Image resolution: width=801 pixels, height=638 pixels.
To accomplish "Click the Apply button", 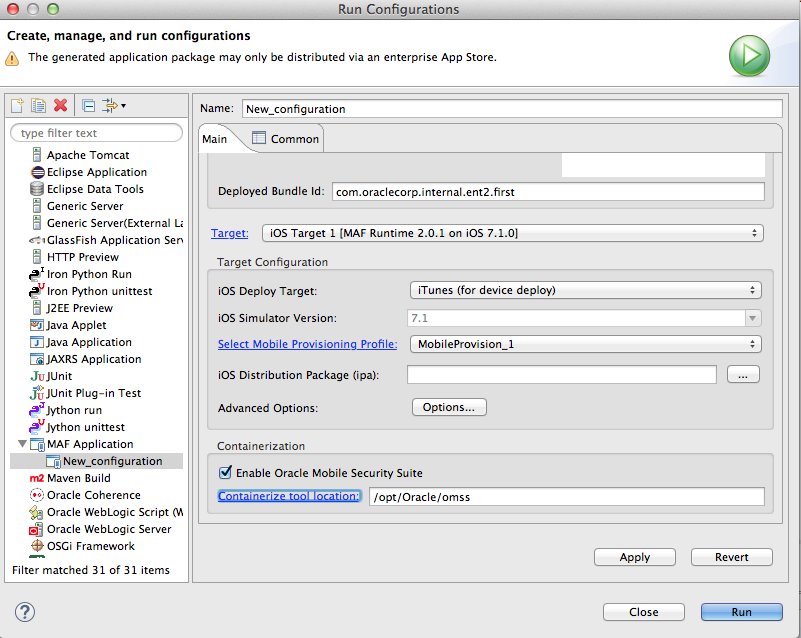I will point(634,557).
